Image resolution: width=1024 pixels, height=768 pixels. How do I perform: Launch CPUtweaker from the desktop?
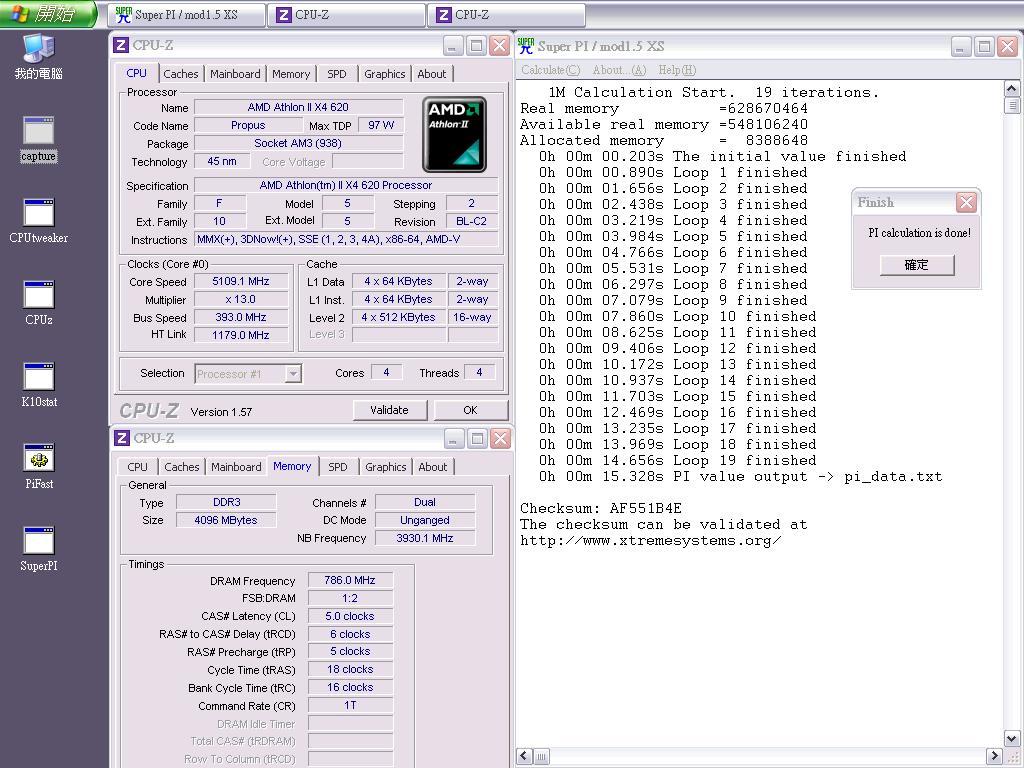(39, 221)
